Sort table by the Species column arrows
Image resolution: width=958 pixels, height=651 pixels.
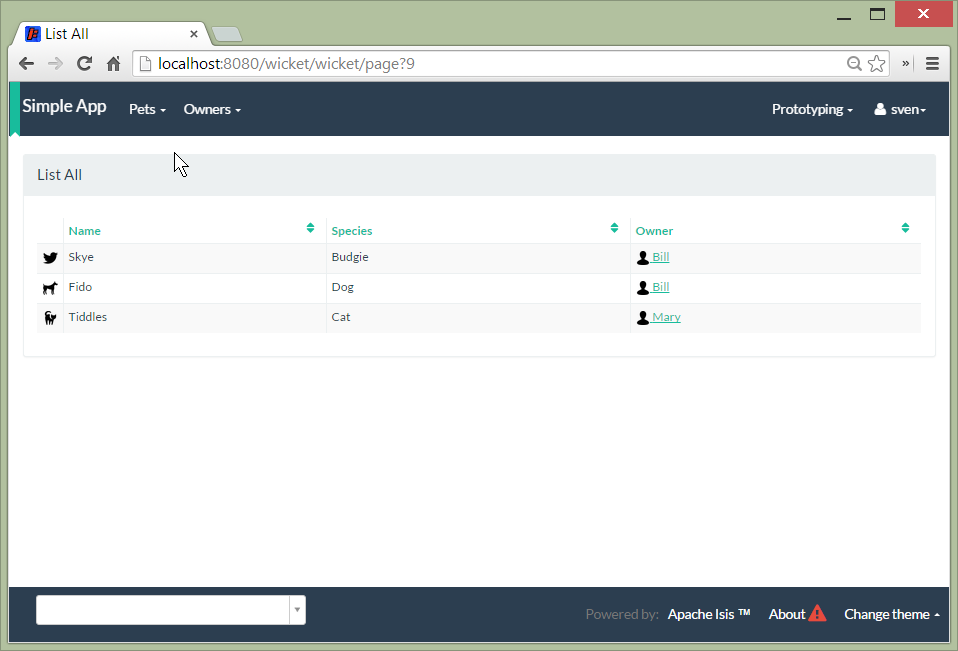614,228
